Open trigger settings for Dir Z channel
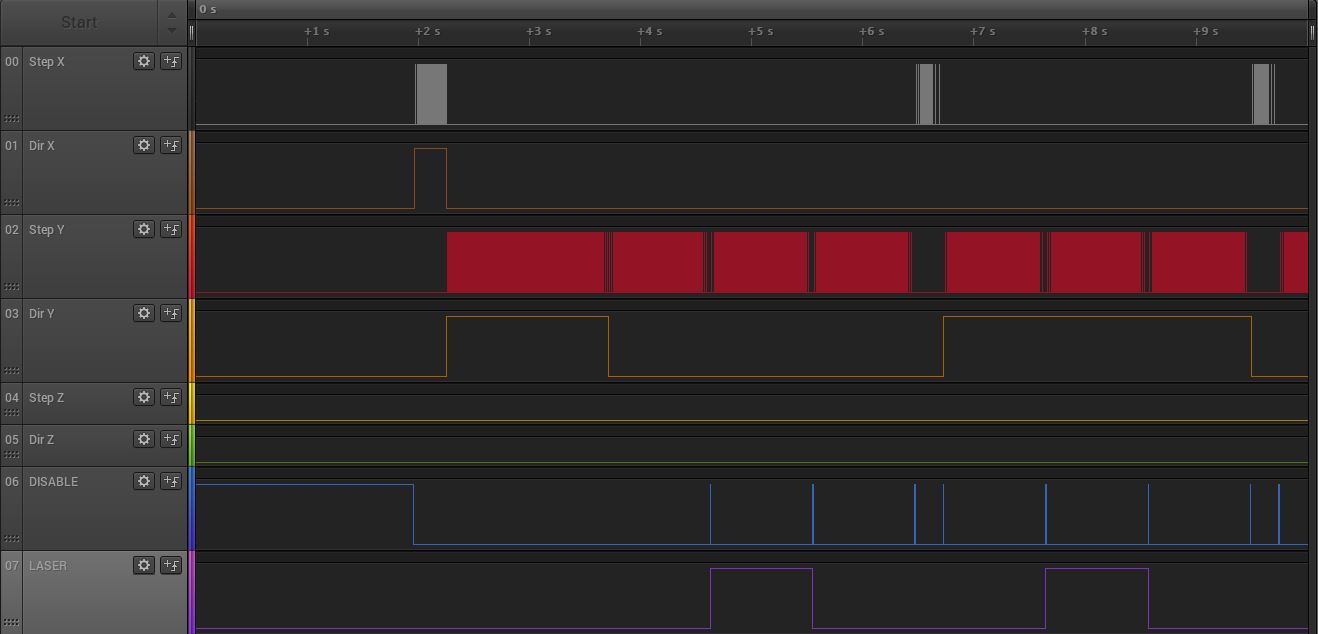The width and height of the screenshot is (1318, 634). [171, 439]
